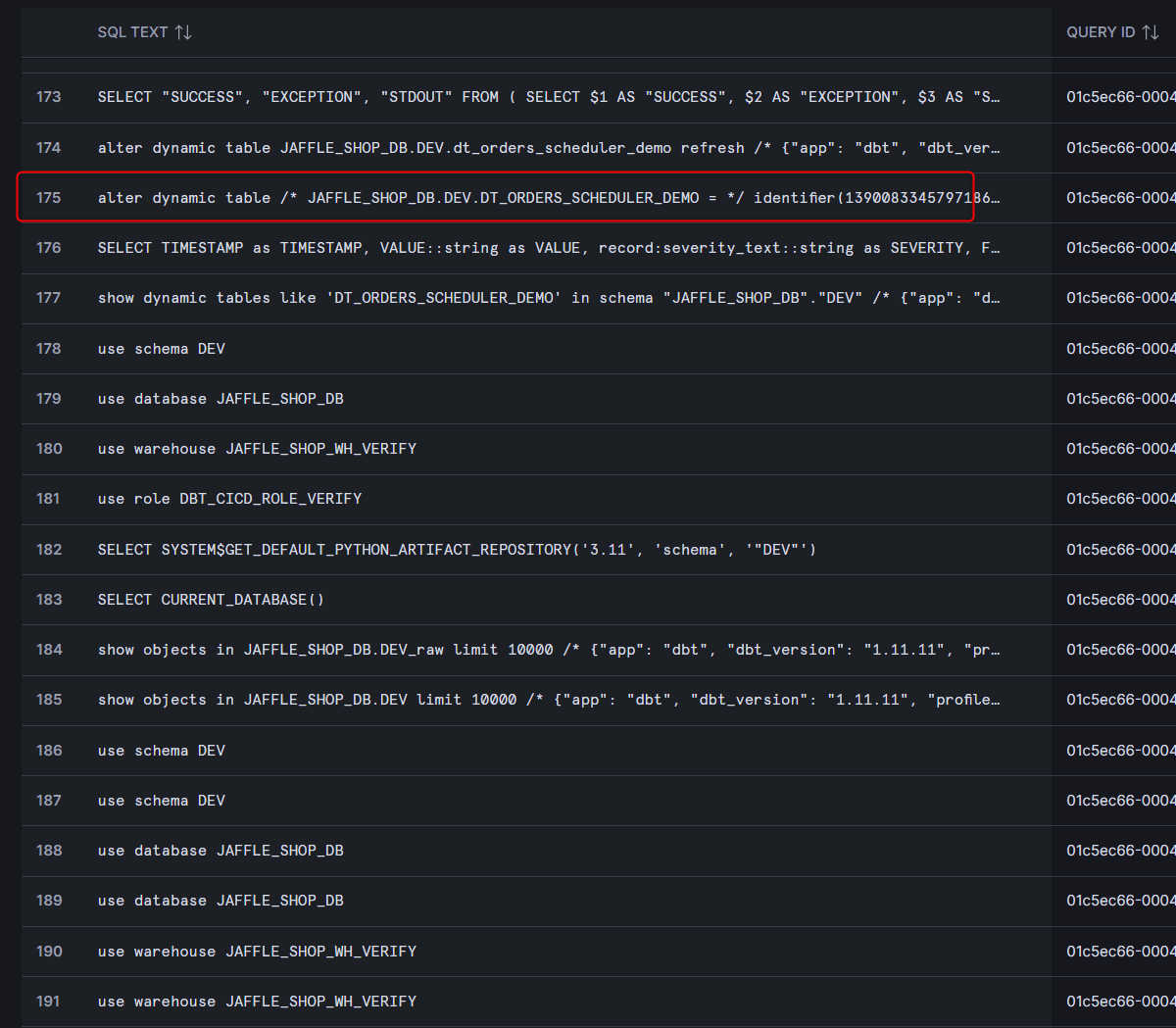Sort by QUERY ID column arrows
The width and height of the screenshot is (1176, 1028).
pyautogui.click(x=1151, y=32)
